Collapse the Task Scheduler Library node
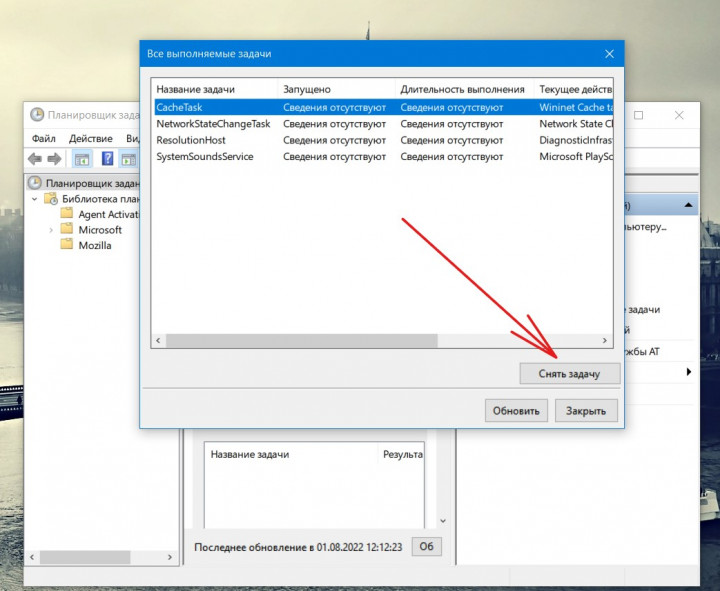The height and width of the screenshot is (591, 720). pos(36,199)
